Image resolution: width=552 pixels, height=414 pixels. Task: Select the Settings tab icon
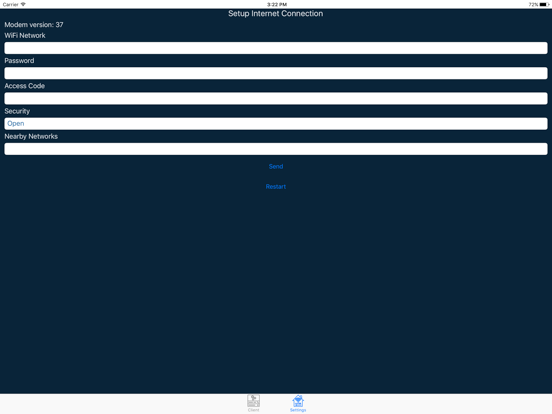tap(298, 403)
